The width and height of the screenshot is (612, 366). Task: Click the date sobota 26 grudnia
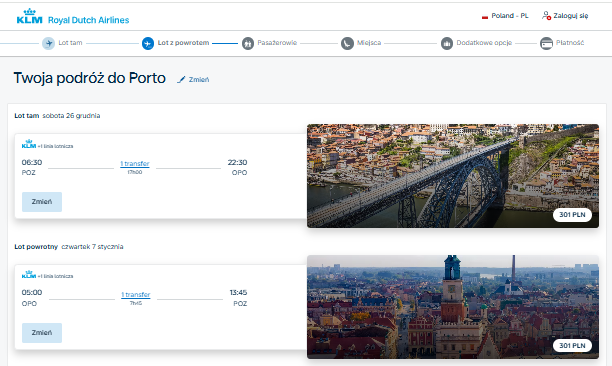pyautogui.click(x=71, y=115)
